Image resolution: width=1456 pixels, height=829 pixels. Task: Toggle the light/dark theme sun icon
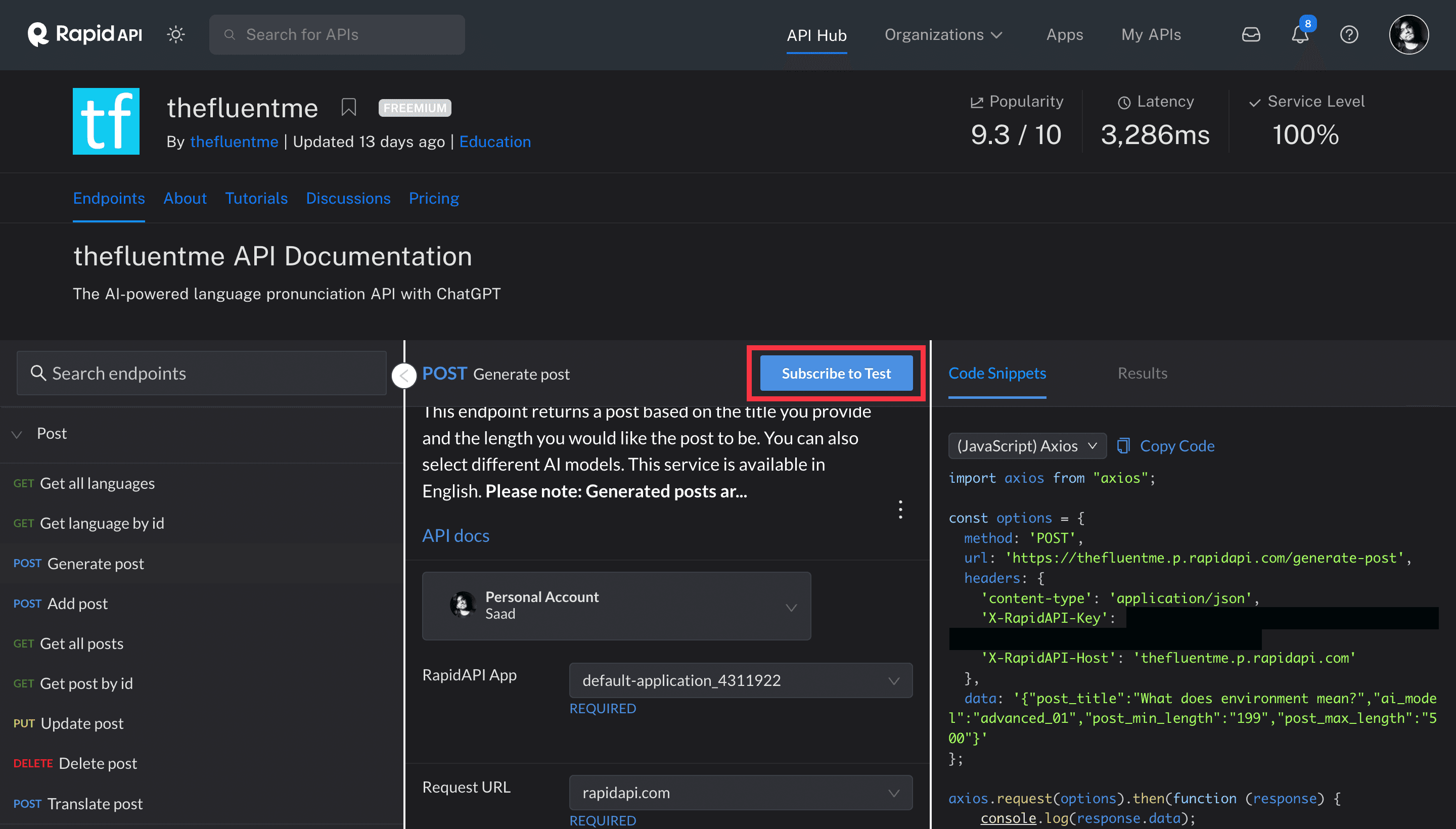176,35
